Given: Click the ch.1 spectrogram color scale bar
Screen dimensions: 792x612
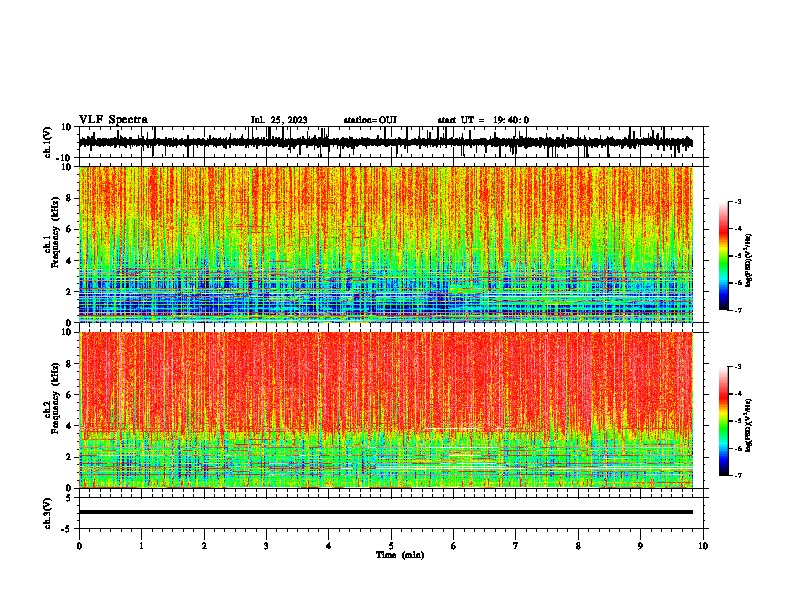Looking at the screenshot, I should [x=723, y=256].
